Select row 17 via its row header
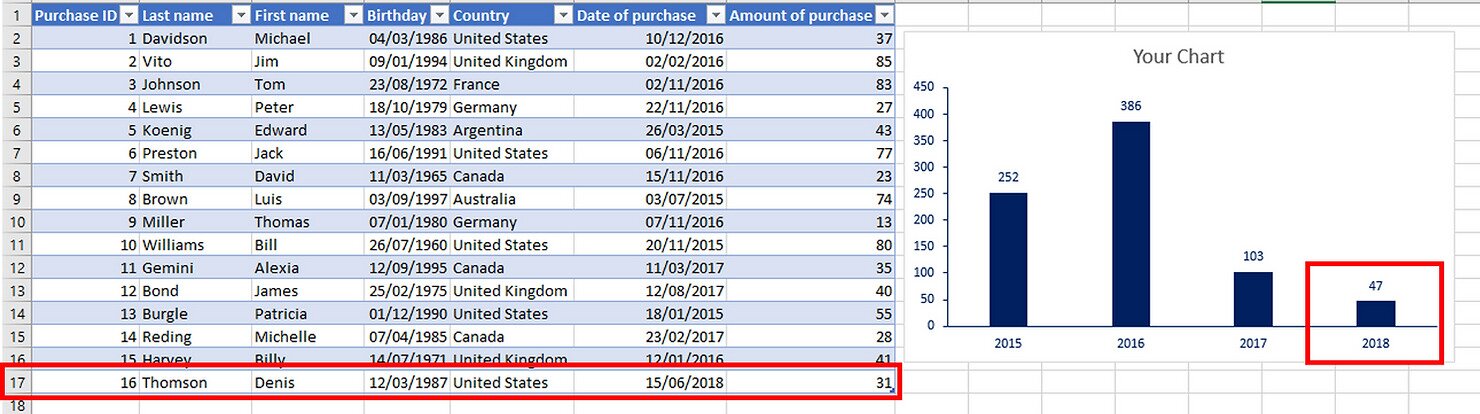Image resolution: width=1480 pixels, height=414 pixels. 15,383
